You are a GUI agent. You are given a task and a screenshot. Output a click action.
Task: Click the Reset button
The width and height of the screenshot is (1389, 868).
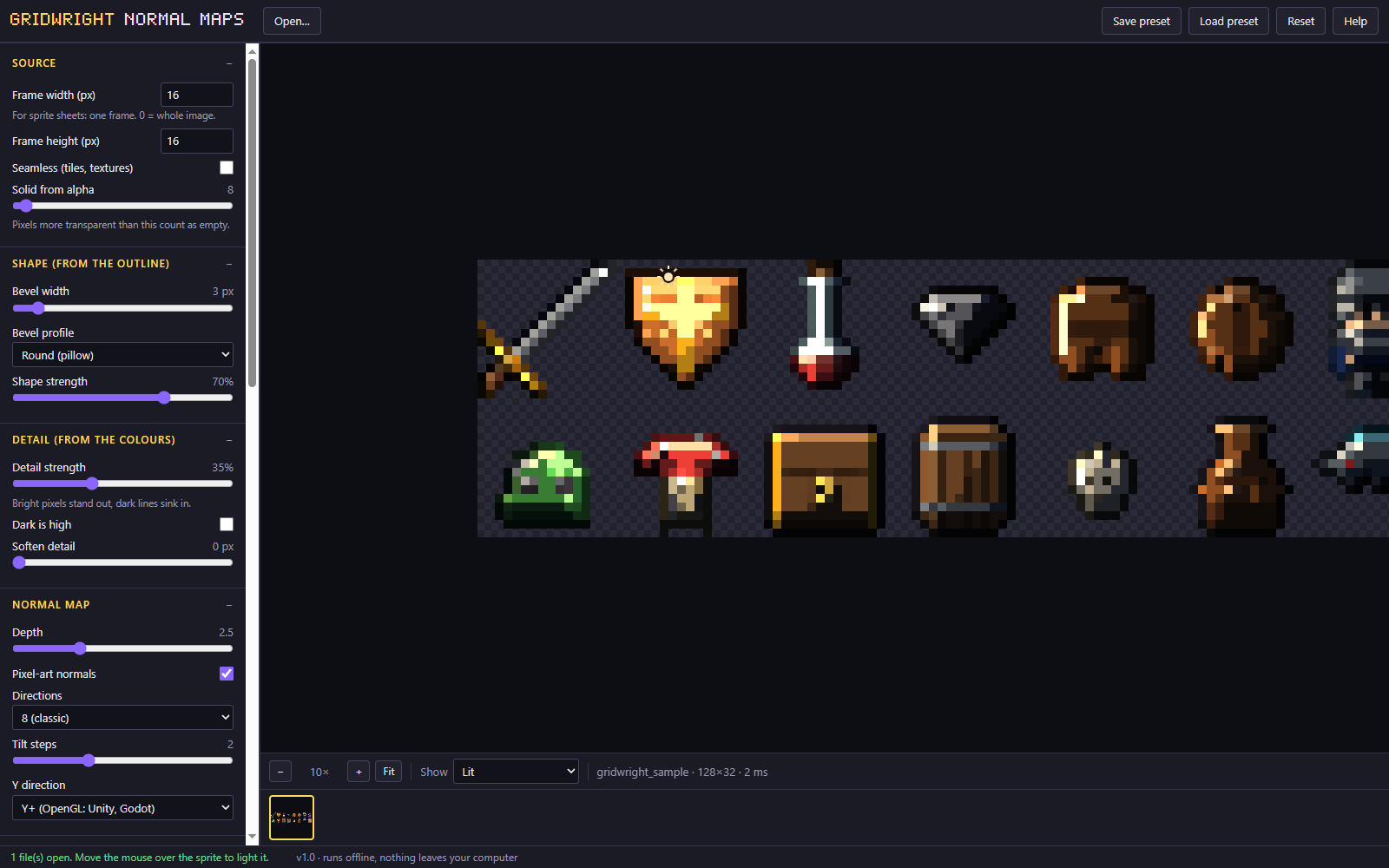(1300, 21)
